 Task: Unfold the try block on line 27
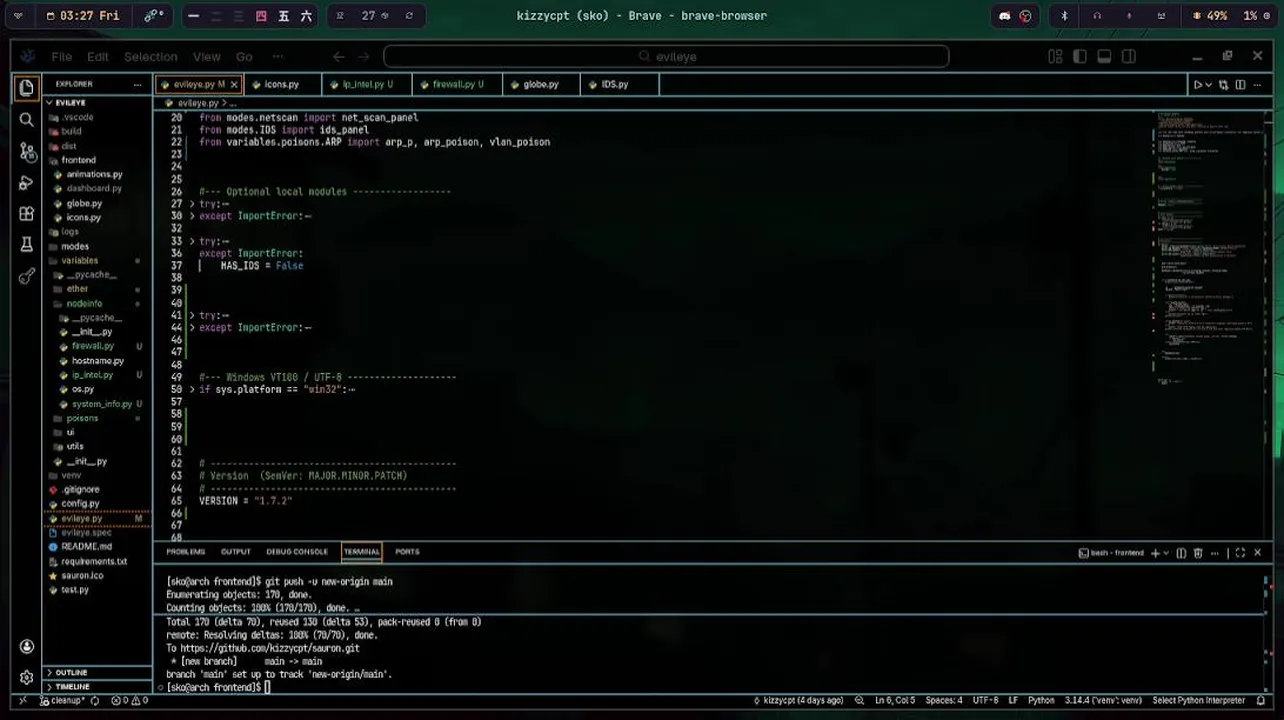tap(192, 204)
